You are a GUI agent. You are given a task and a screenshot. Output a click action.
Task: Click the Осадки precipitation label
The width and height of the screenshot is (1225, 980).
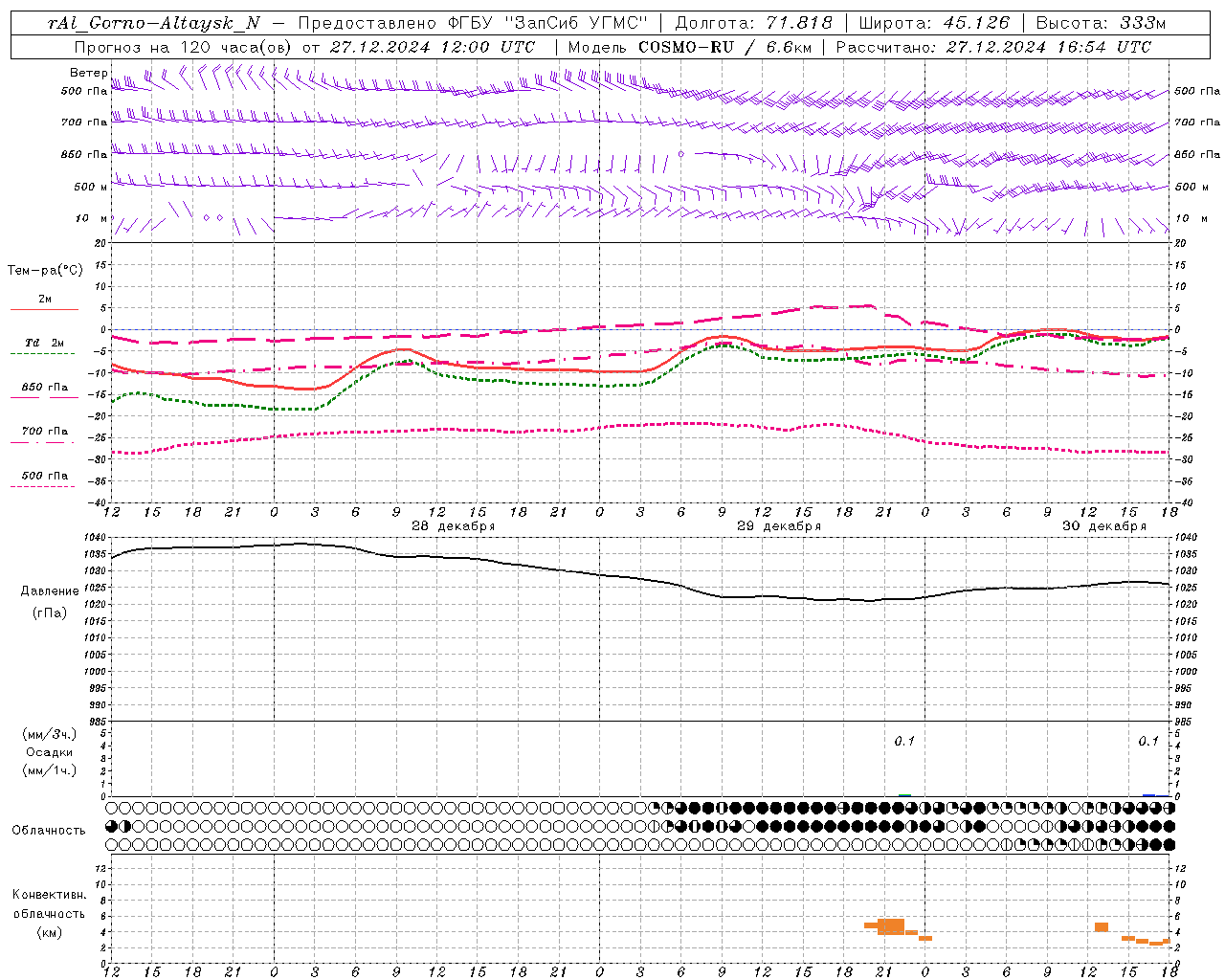point(50,752)
